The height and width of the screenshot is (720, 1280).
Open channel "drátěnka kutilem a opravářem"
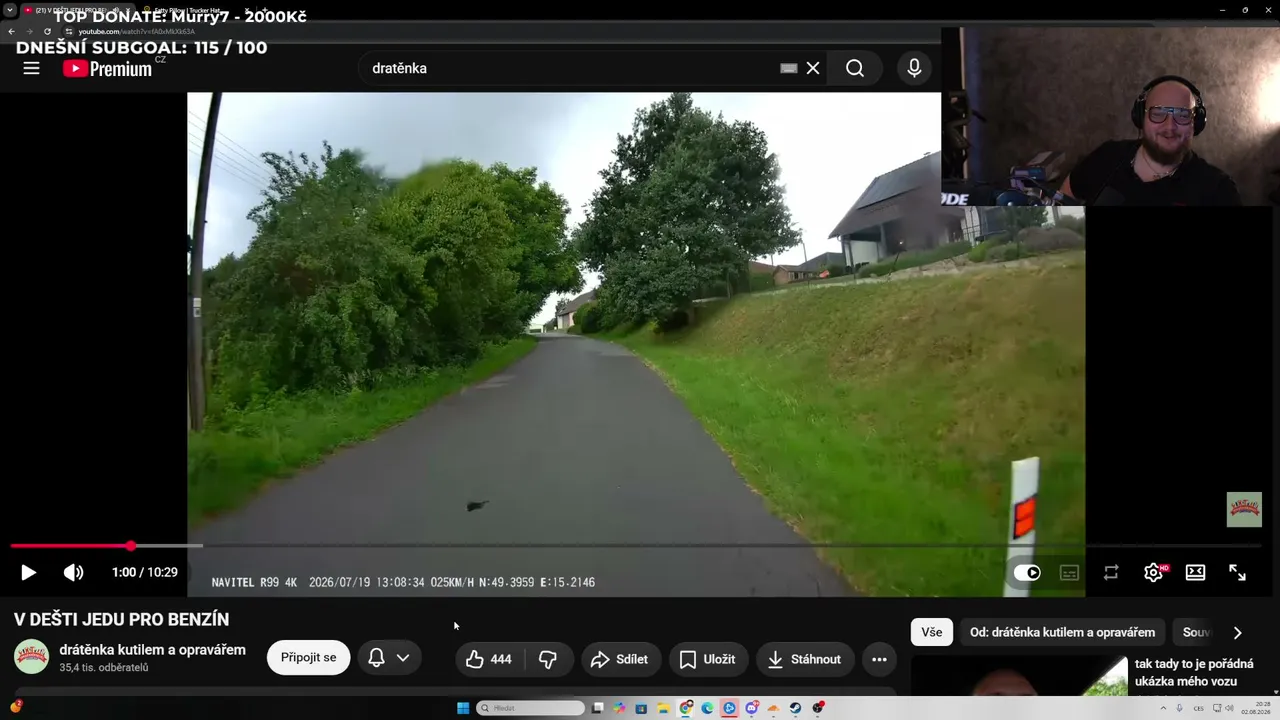pyautogui.click(x=152, y=650)
